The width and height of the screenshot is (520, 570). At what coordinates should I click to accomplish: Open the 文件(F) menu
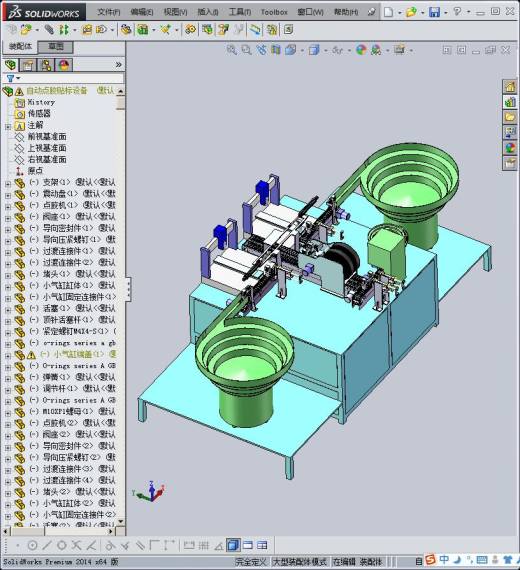(109, 12)
